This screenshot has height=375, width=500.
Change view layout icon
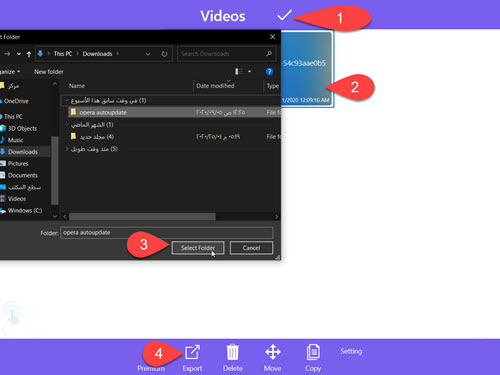[239, 72]
